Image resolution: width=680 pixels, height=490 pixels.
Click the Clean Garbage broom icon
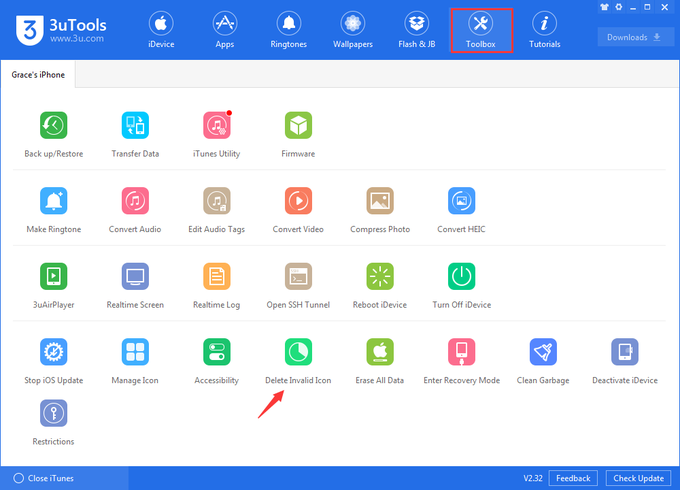pos(543,352)
